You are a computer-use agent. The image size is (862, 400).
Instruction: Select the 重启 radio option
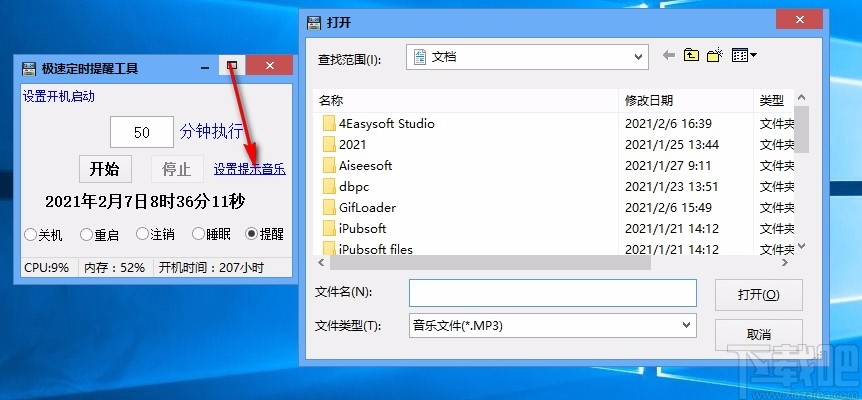(99, 235)
